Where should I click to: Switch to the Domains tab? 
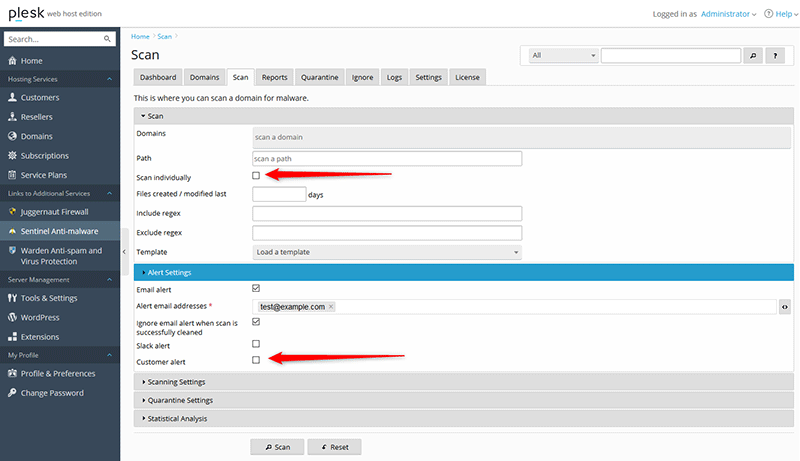205,77
